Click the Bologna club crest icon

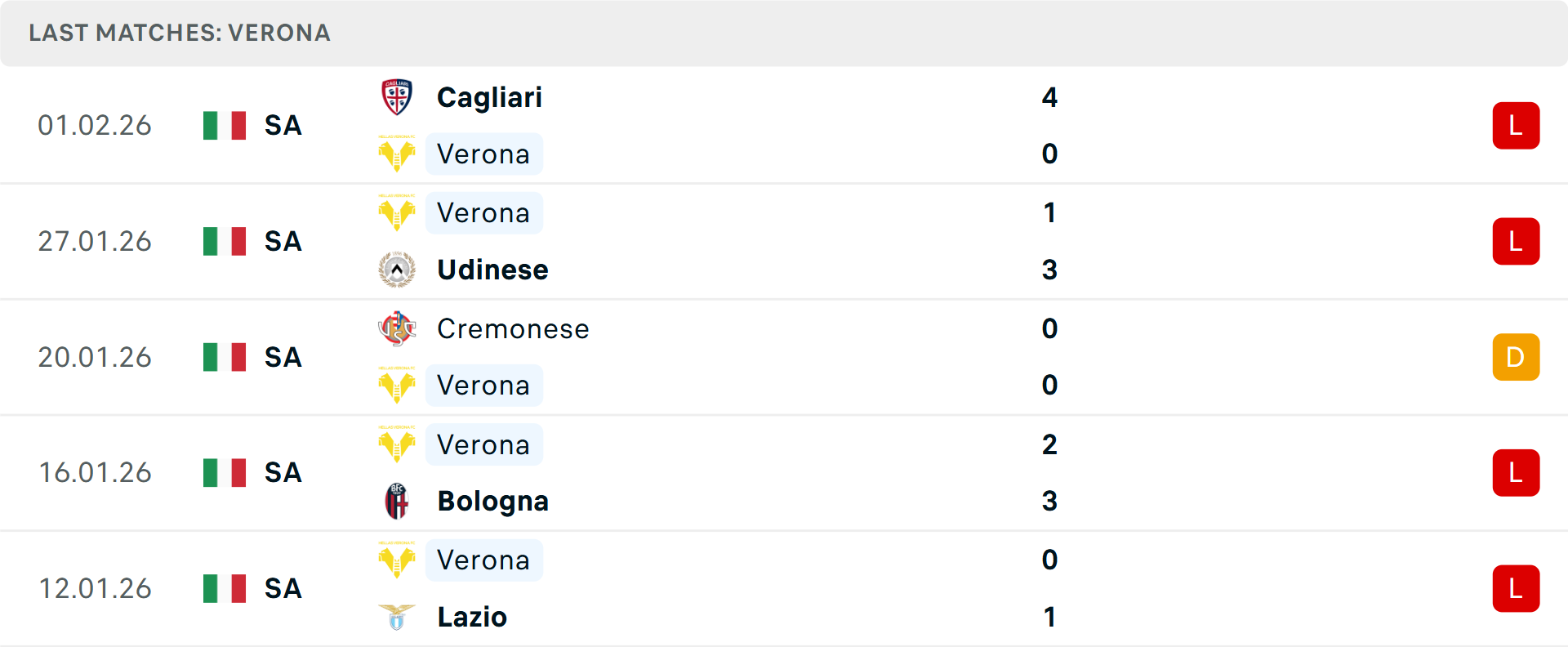pos(397,501)
